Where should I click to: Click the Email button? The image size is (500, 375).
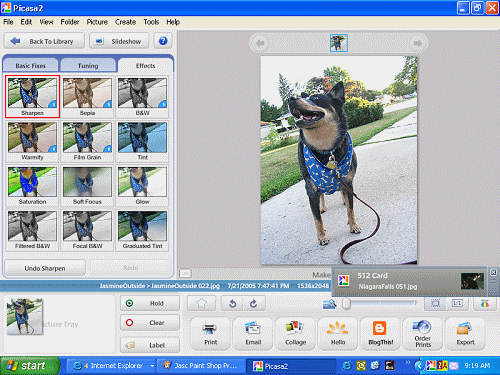click(x=253, y=334)
